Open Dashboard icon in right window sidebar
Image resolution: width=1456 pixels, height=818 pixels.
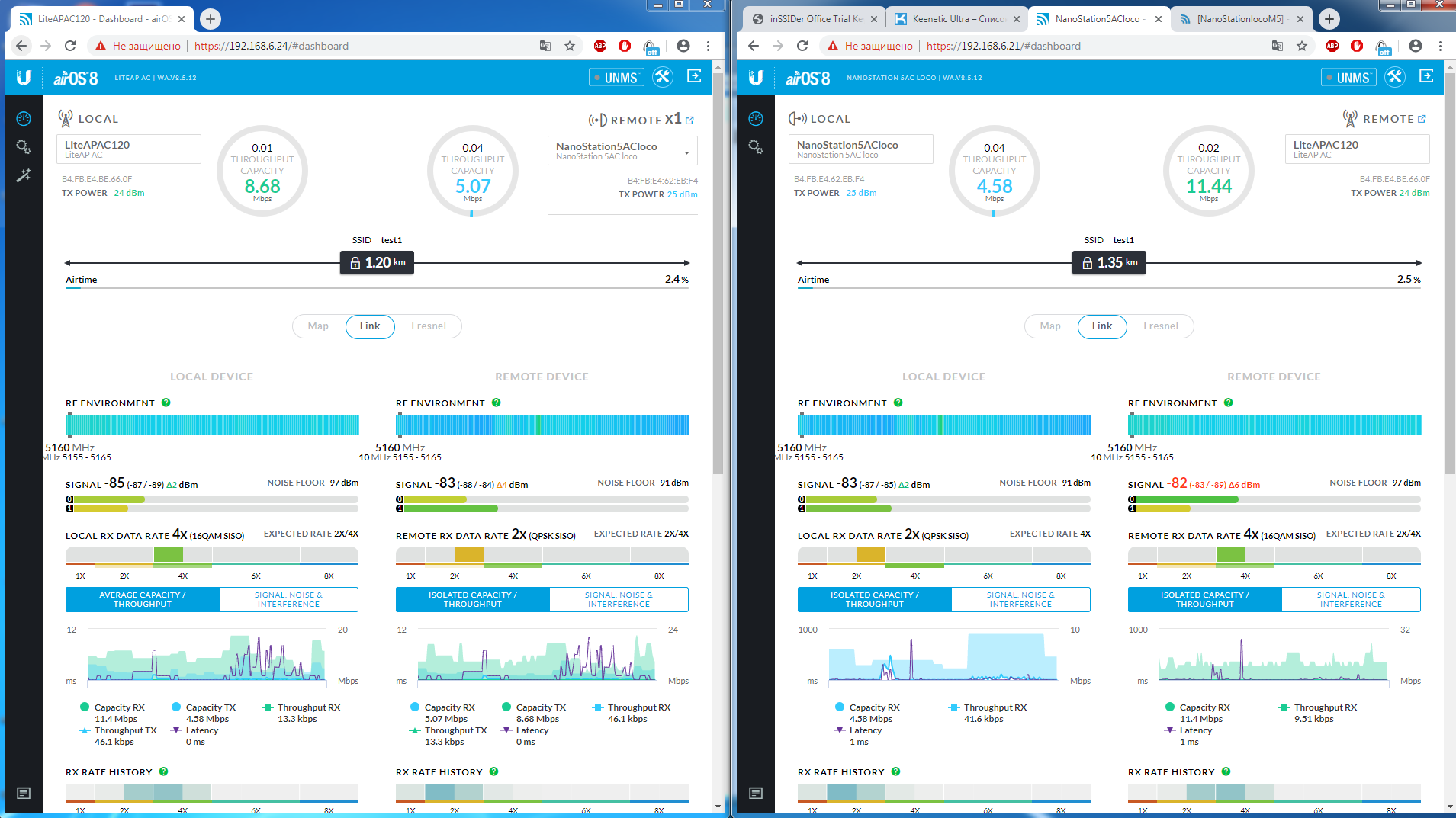pyautogui.click(x=756, y=118)
